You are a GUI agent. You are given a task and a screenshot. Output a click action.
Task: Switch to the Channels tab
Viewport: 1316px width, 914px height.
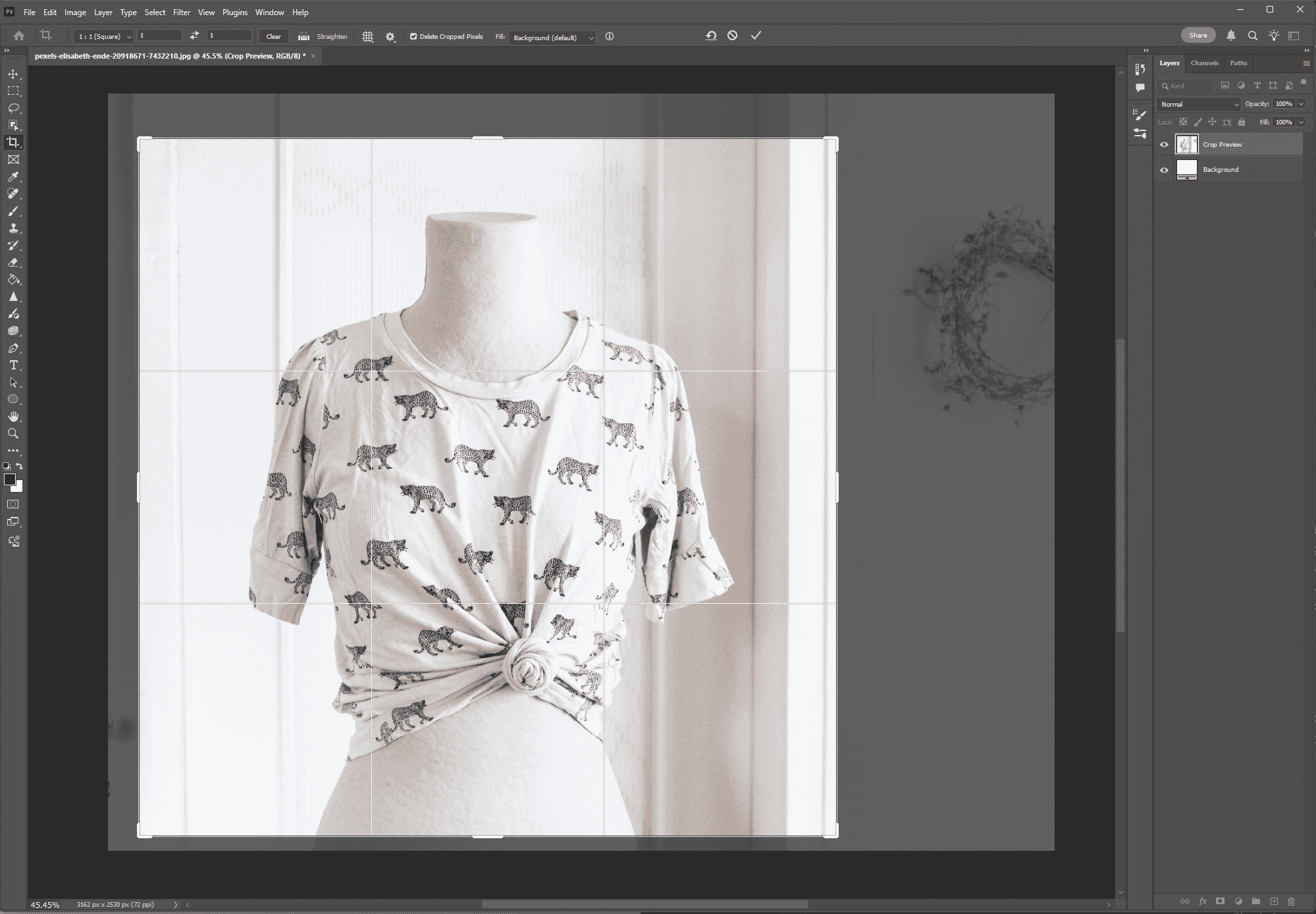[1204, 63]
